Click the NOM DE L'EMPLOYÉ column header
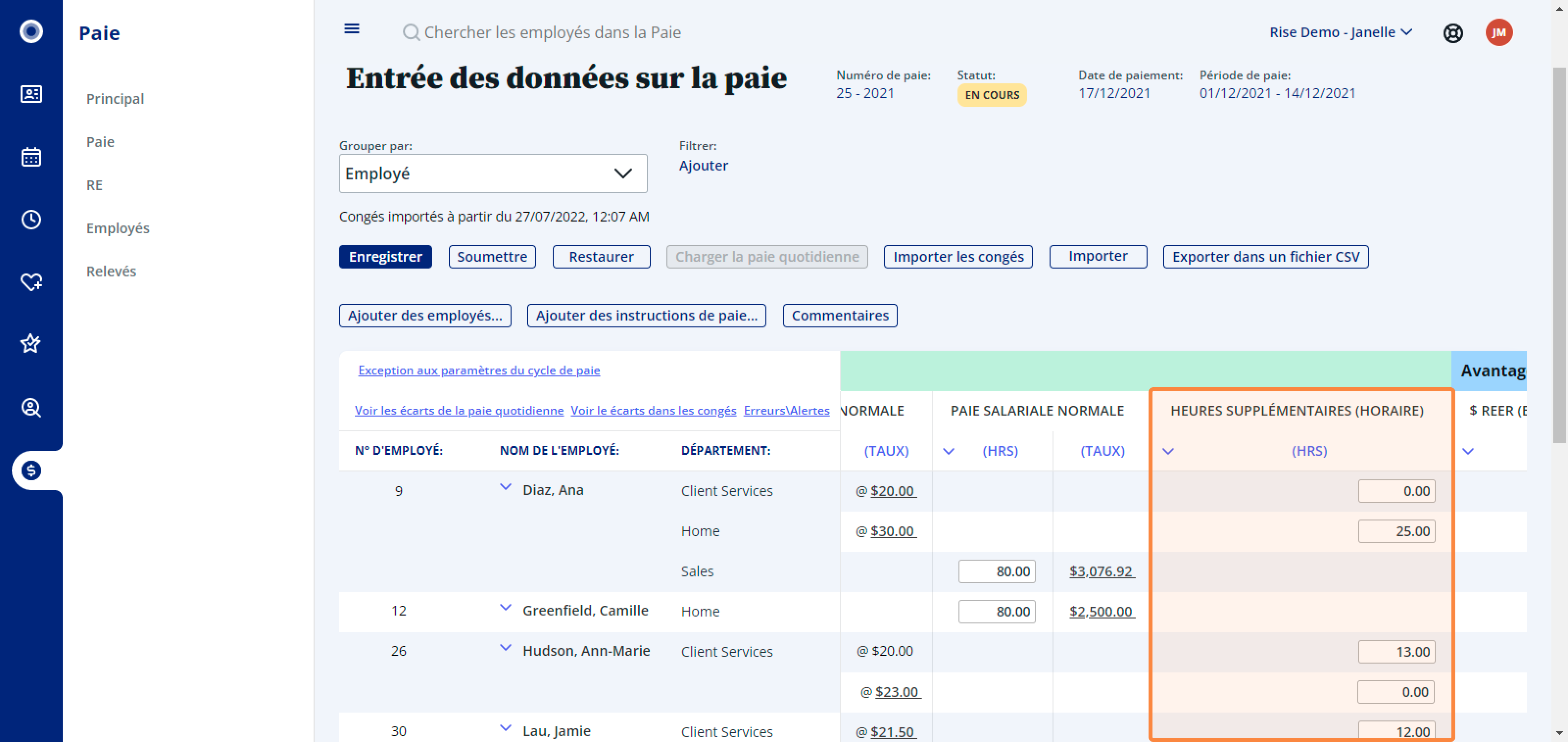 tap(559, 450)
